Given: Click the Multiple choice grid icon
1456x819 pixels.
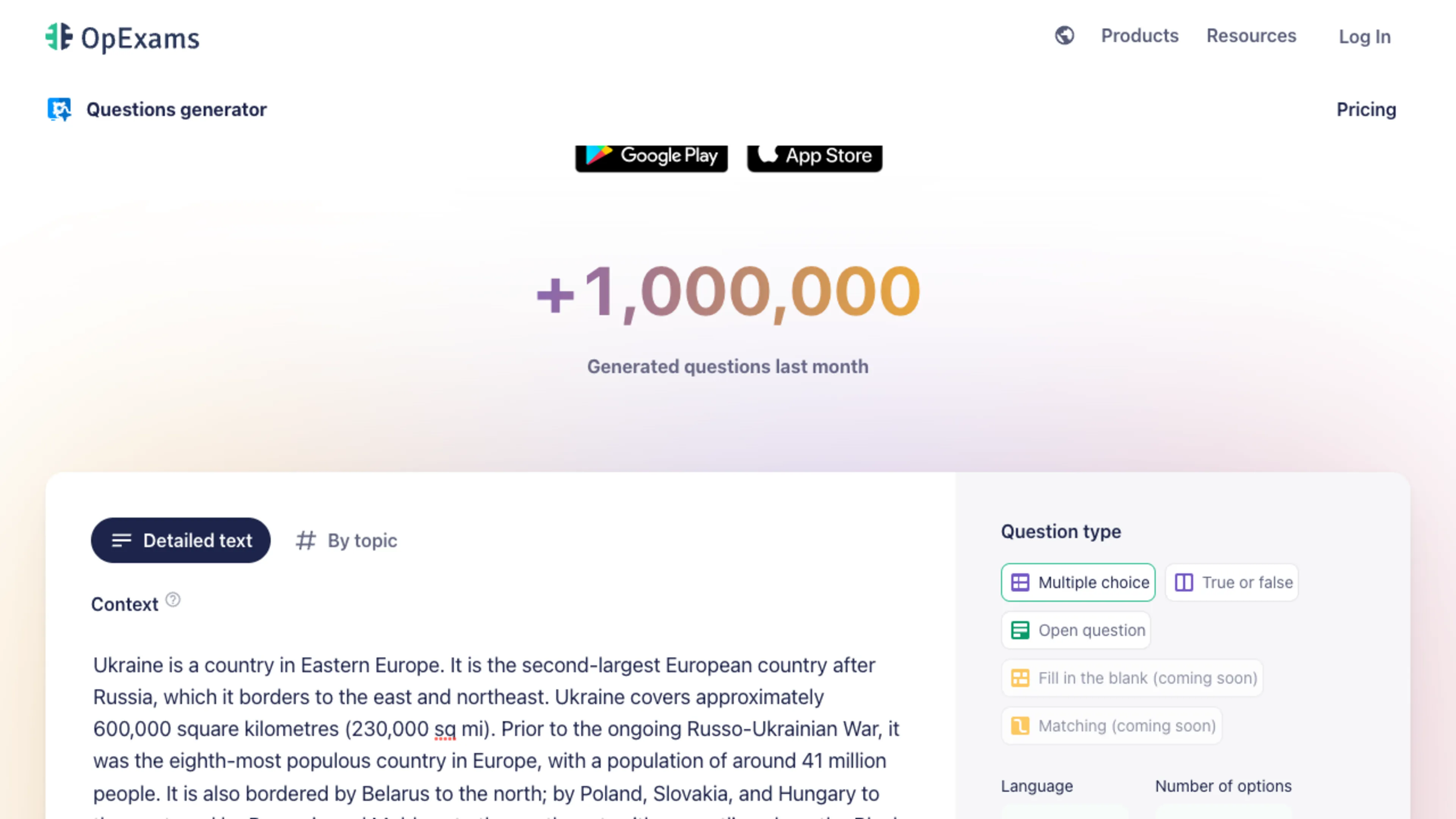Looking at the screenshot, I should point(1020,582).
